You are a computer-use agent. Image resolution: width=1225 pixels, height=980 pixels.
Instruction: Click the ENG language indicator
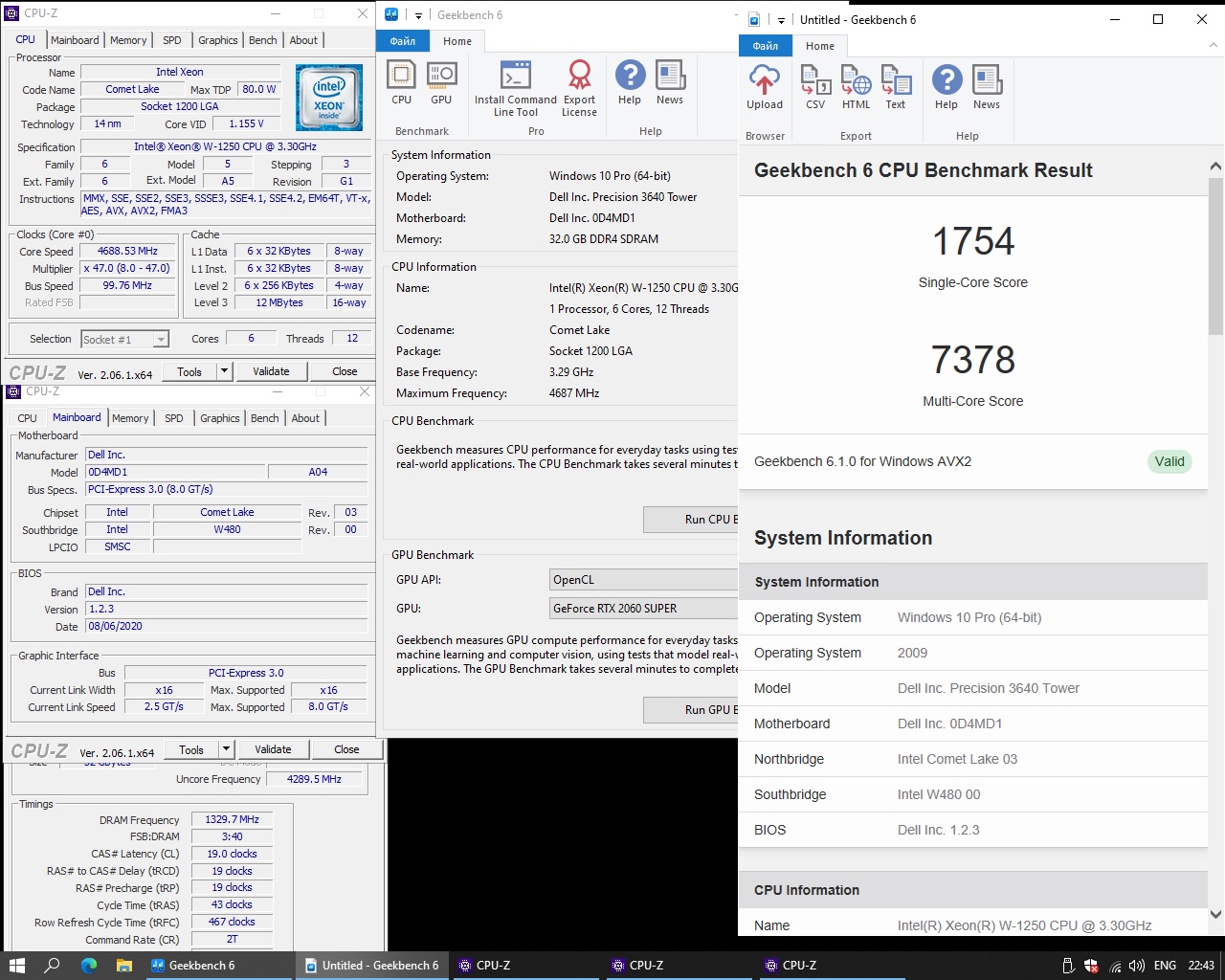(x=1165, y=966)
